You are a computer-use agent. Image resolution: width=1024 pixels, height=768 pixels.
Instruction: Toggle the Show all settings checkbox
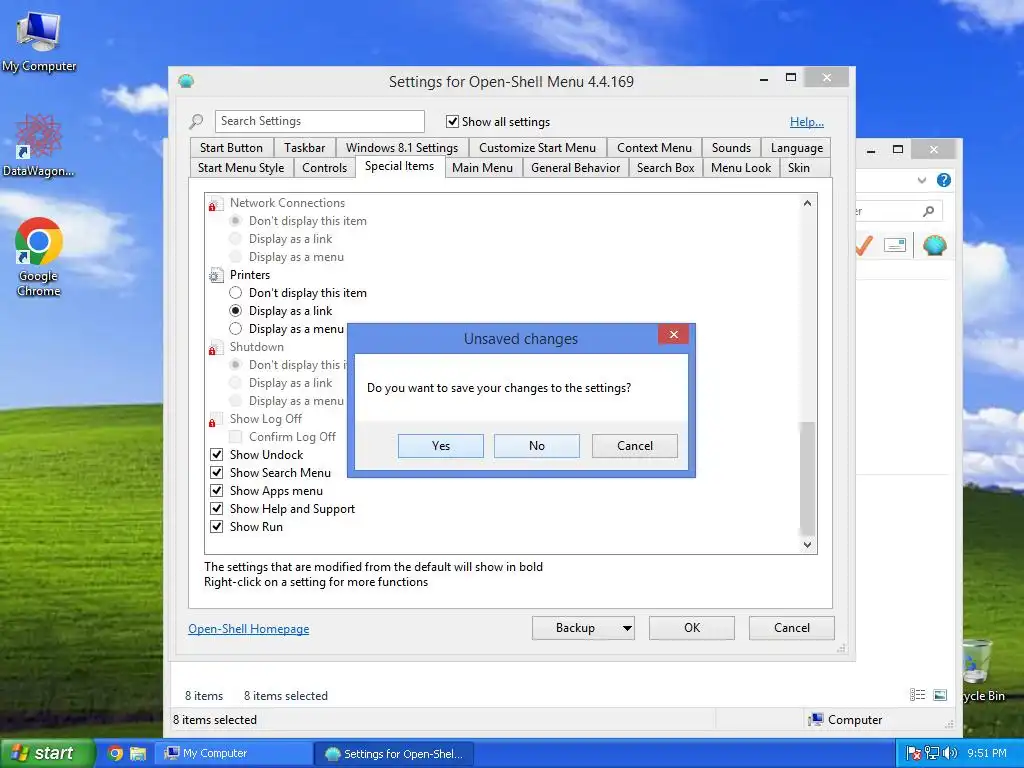(x=452, y=121)
